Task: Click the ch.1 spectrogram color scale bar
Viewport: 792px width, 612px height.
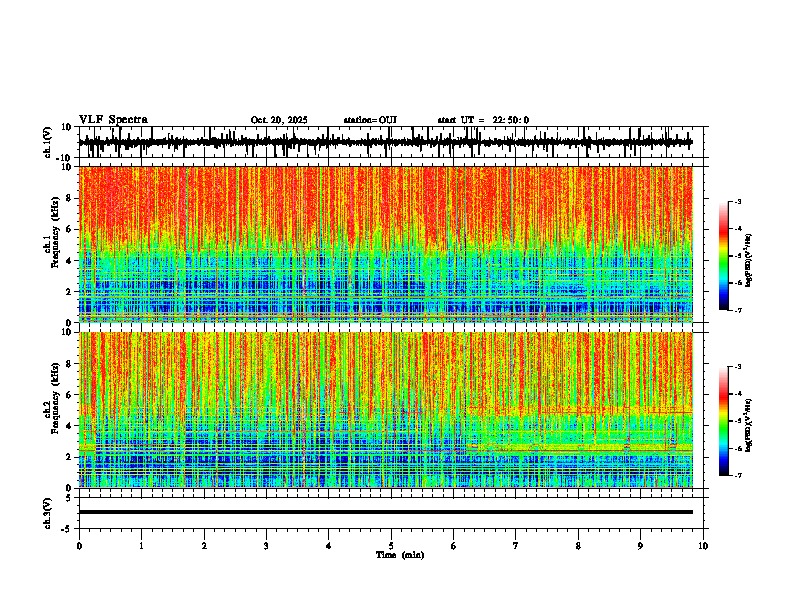Action: pyautogui.click(x=724, y=256)
